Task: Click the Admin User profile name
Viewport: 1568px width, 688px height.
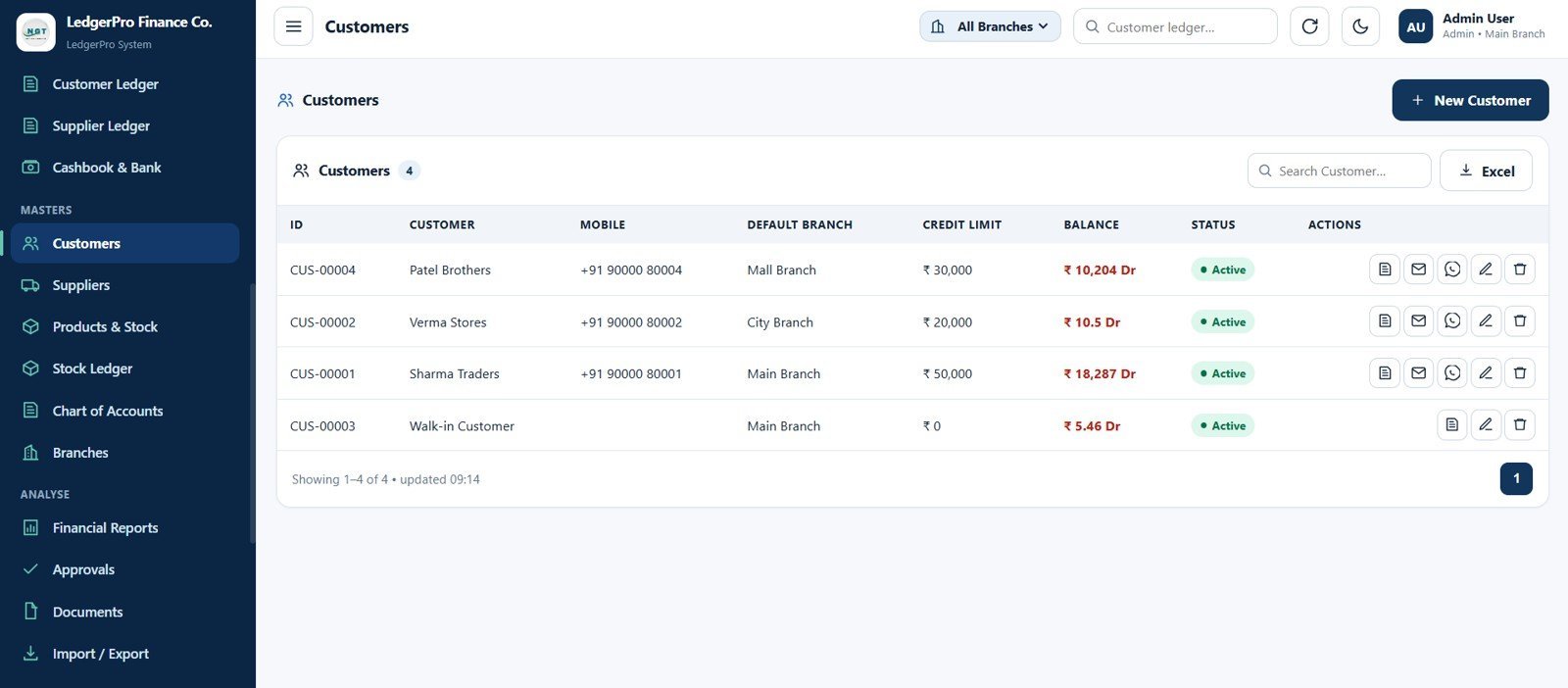Action: tap(1478, 19)
